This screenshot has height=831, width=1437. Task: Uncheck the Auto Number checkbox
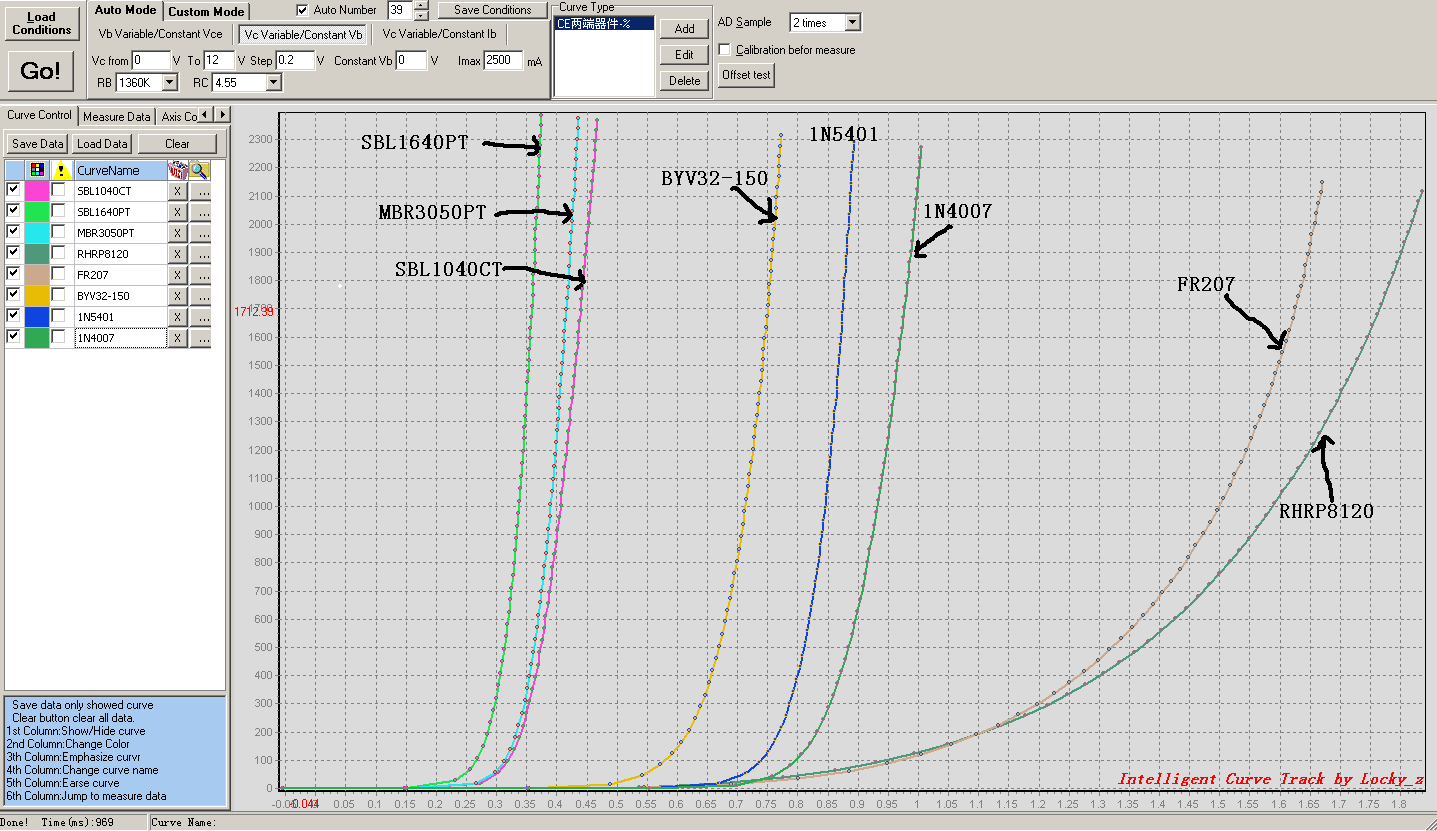coord(303,10)
